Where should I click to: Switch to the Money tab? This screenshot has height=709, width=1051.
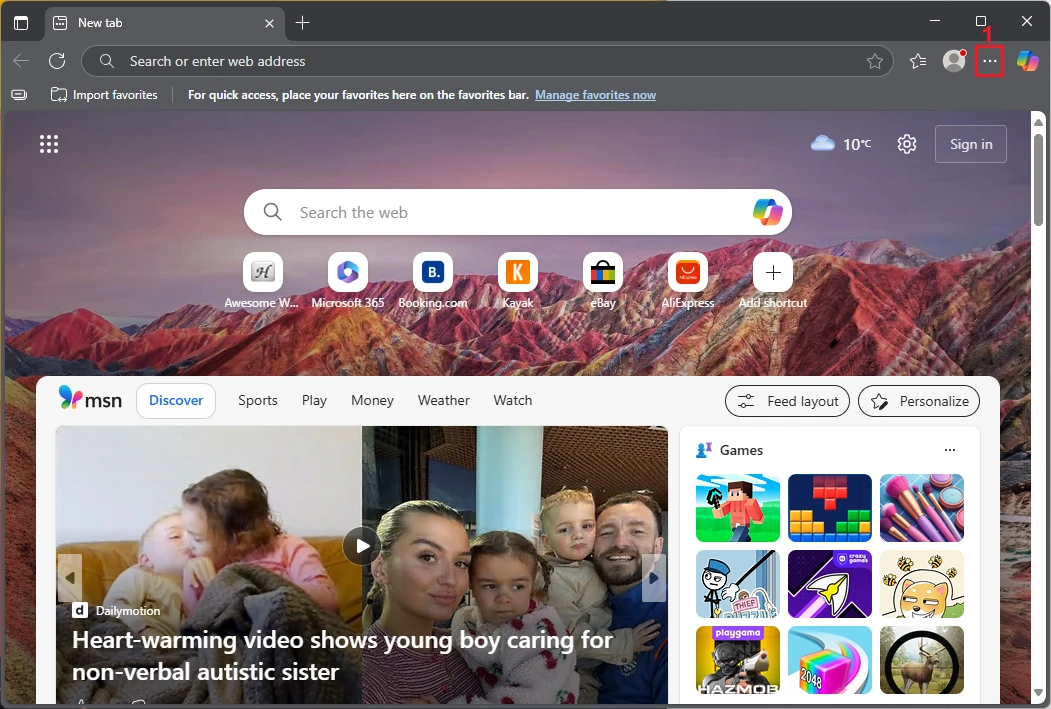click(372, 401)
